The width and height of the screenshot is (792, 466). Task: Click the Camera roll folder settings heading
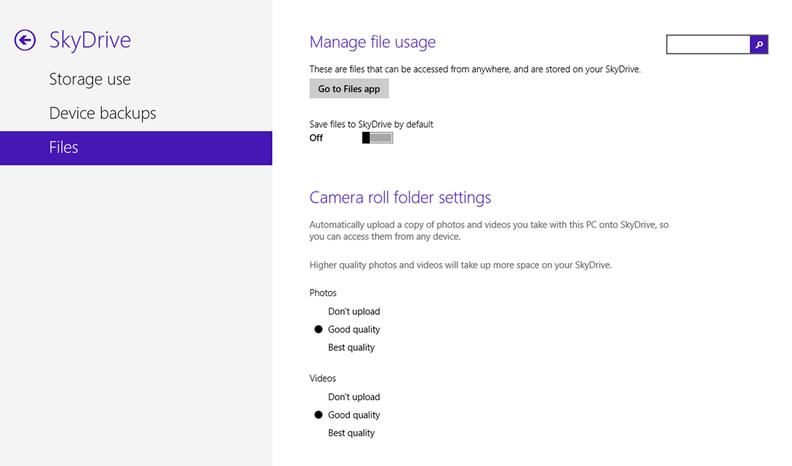tap(400, 197)
